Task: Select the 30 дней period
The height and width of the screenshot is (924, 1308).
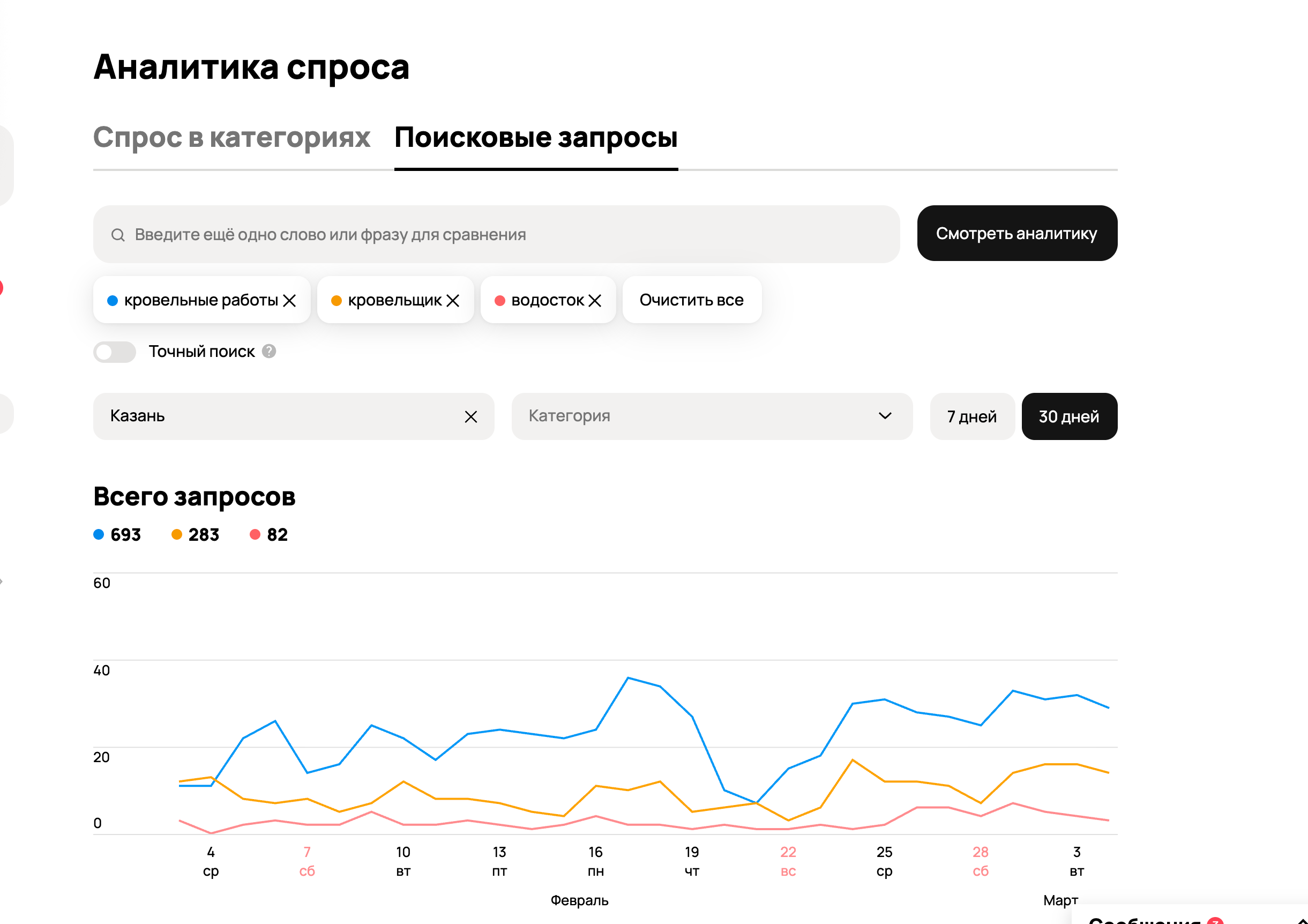Action: (x=1068, y=416)
